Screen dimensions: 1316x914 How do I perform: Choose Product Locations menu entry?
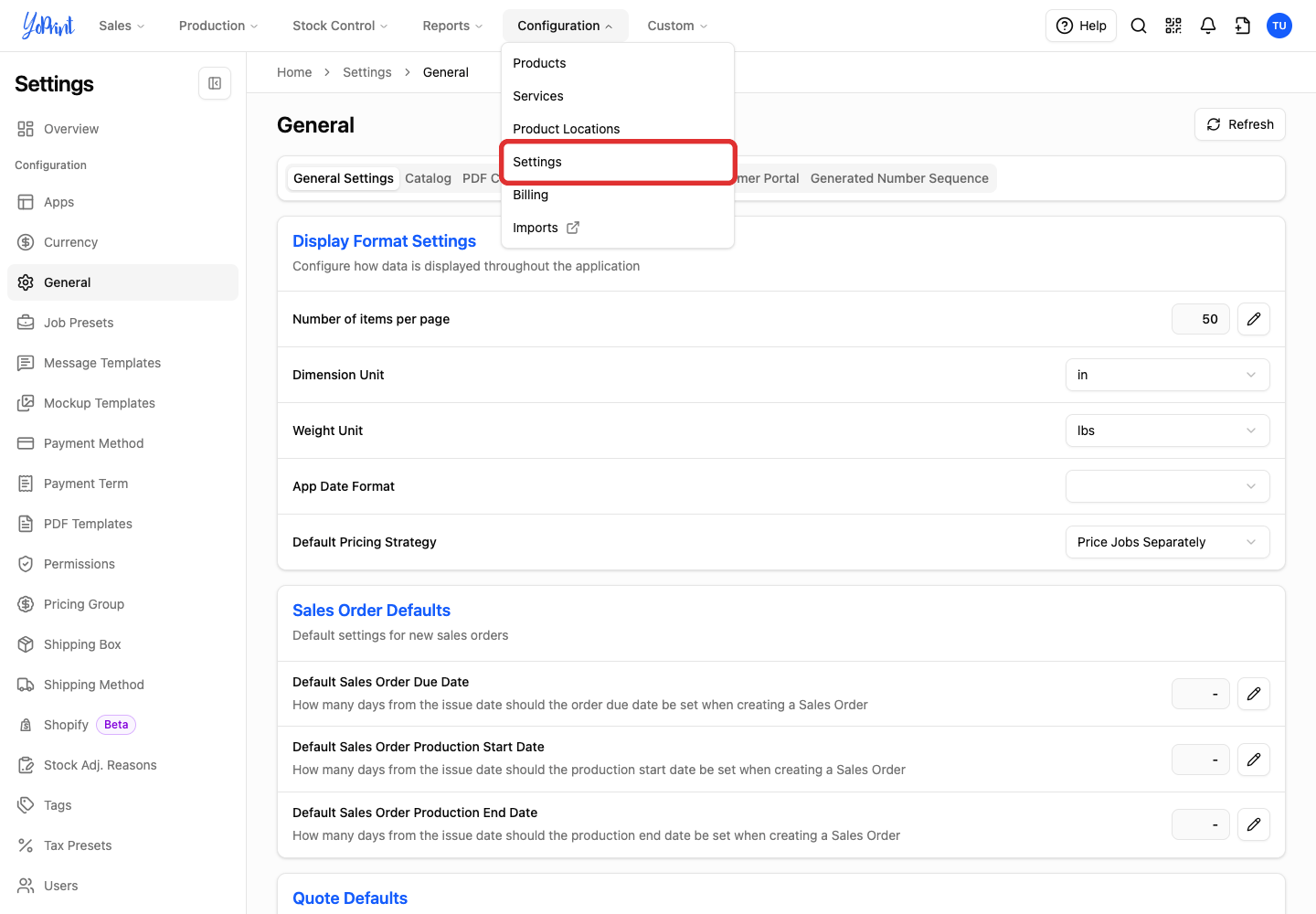[x=618, y=129]
